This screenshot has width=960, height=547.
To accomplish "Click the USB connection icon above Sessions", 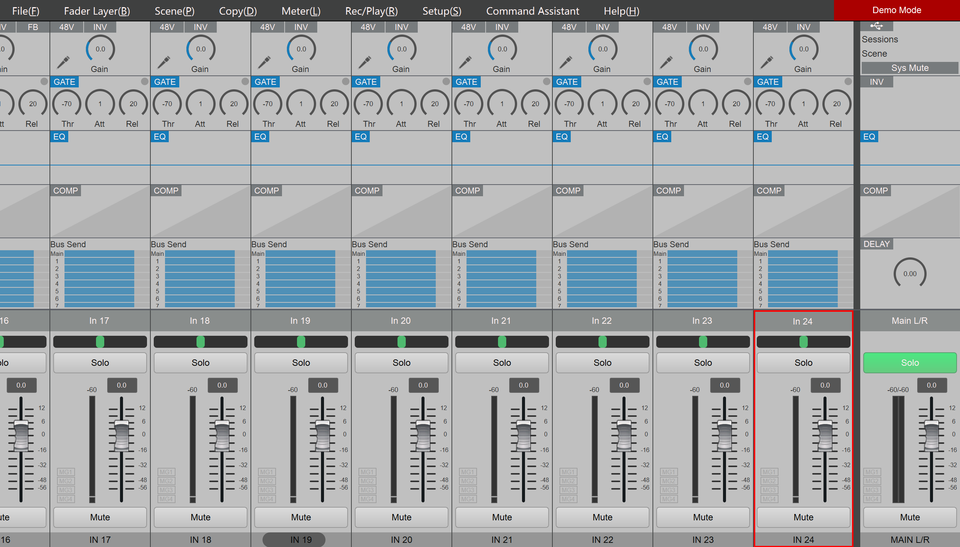I will 876,26.
